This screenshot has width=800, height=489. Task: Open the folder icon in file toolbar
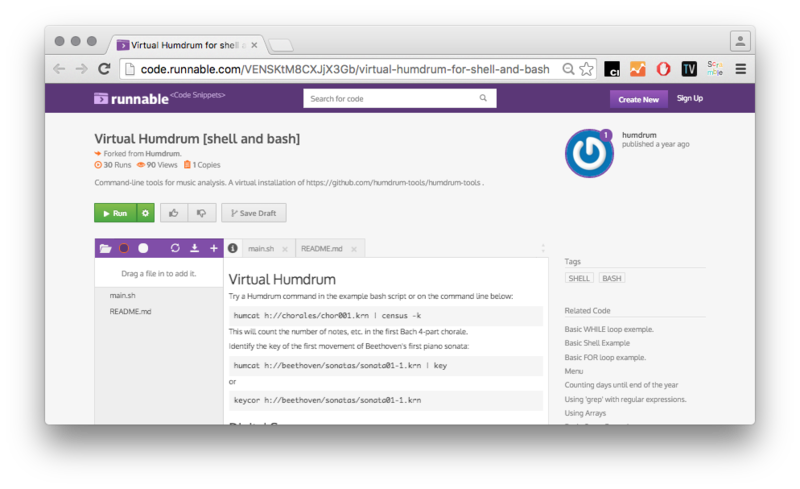coord(106,248)
